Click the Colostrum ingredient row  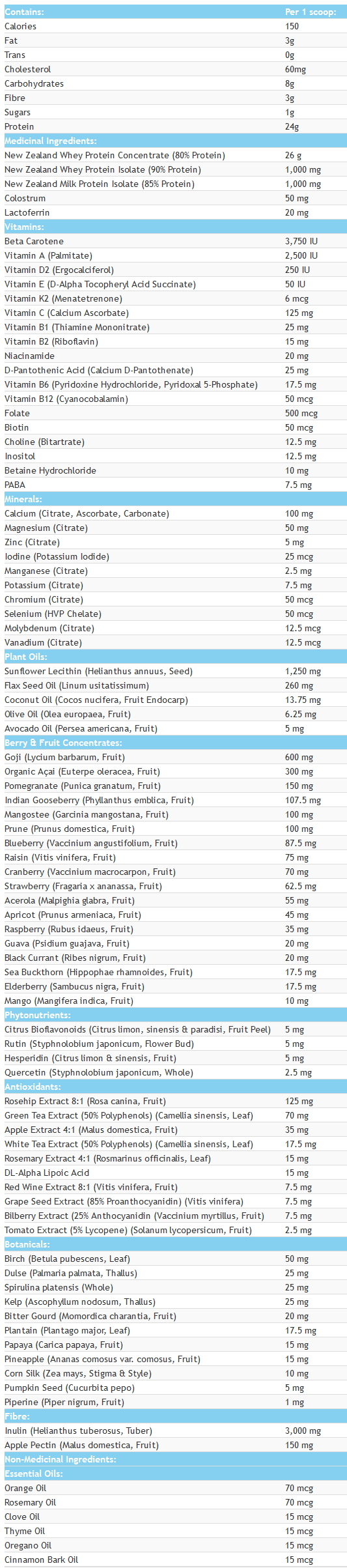pos(173,198)
